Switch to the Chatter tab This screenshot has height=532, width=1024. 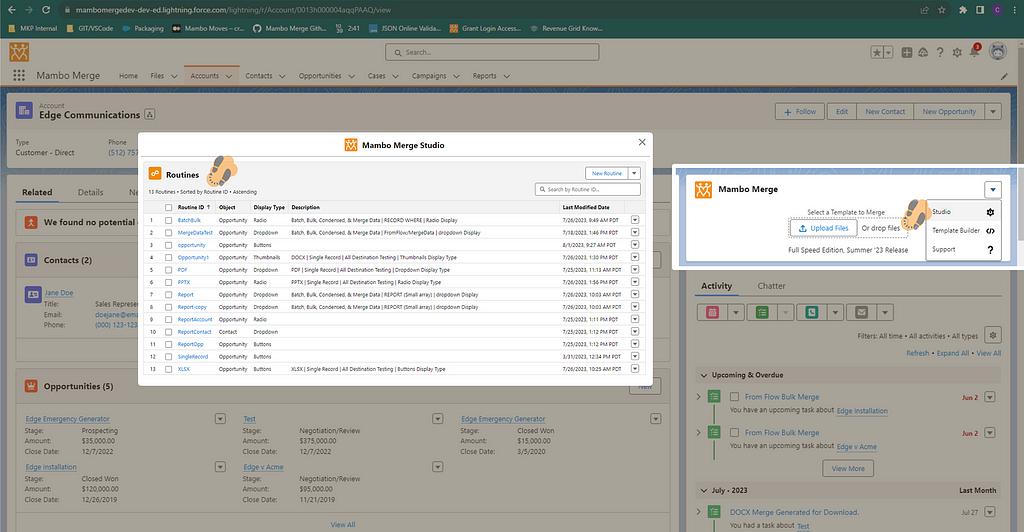click(771, 286)
